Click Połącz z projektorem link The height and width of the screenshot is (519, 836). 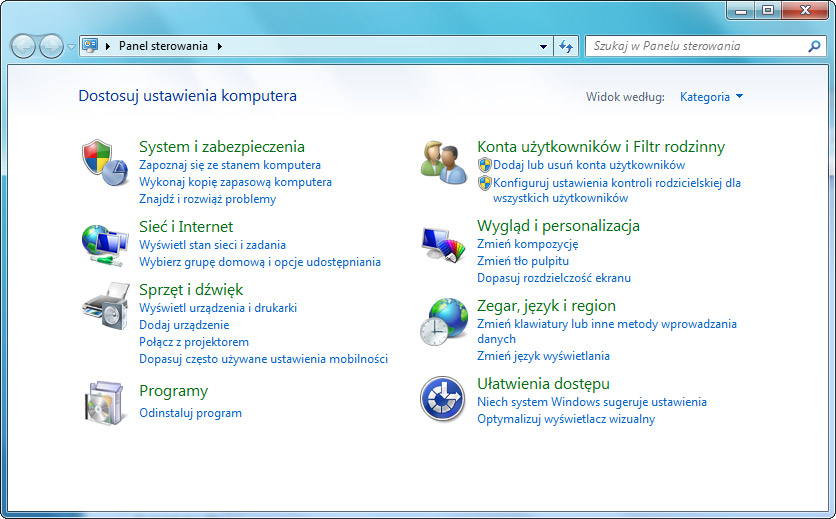pyautogui.click(x=194, y=342)
